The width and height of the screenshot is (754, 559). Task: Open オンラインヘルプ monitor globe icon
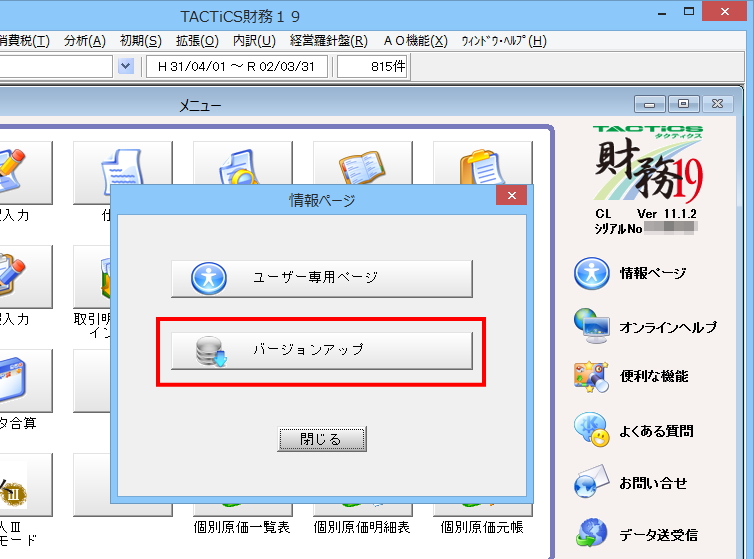591,326
